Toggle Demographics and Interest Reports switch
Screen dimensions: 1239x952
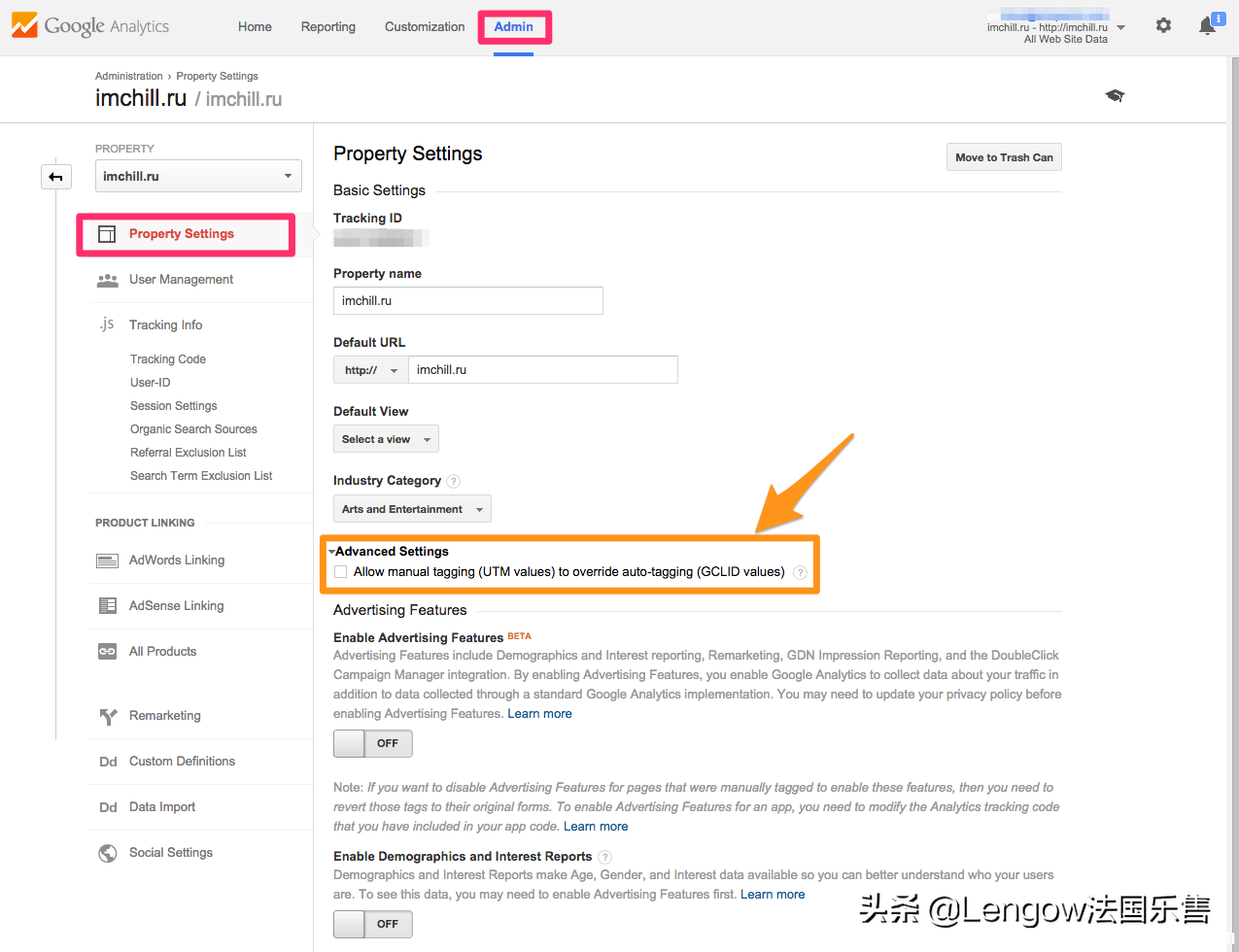click(x=373, y=924)
